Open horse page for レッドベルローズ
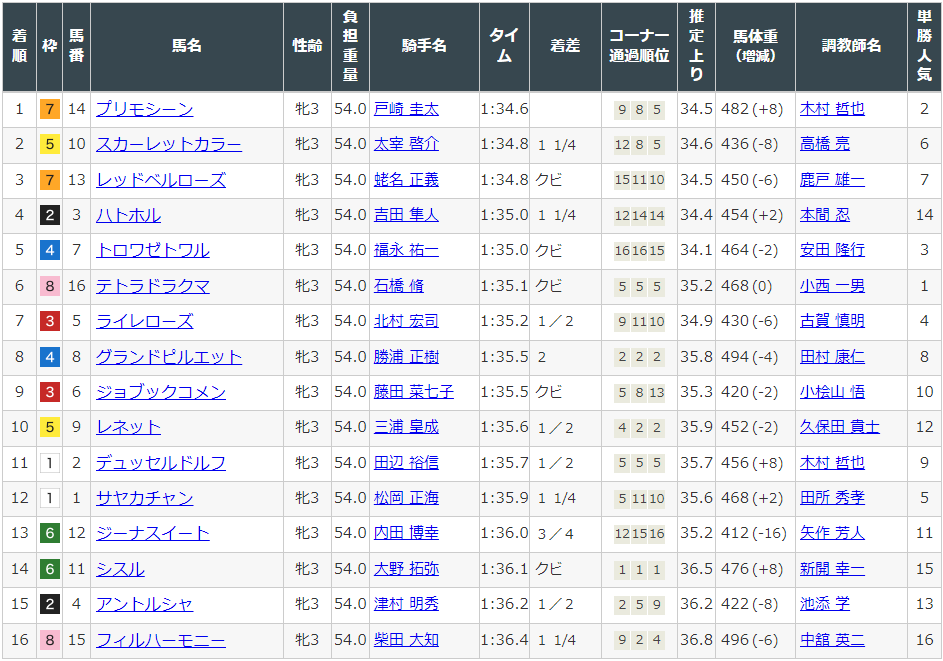Screen dimensions: 943x661 [x=161, y=180]
